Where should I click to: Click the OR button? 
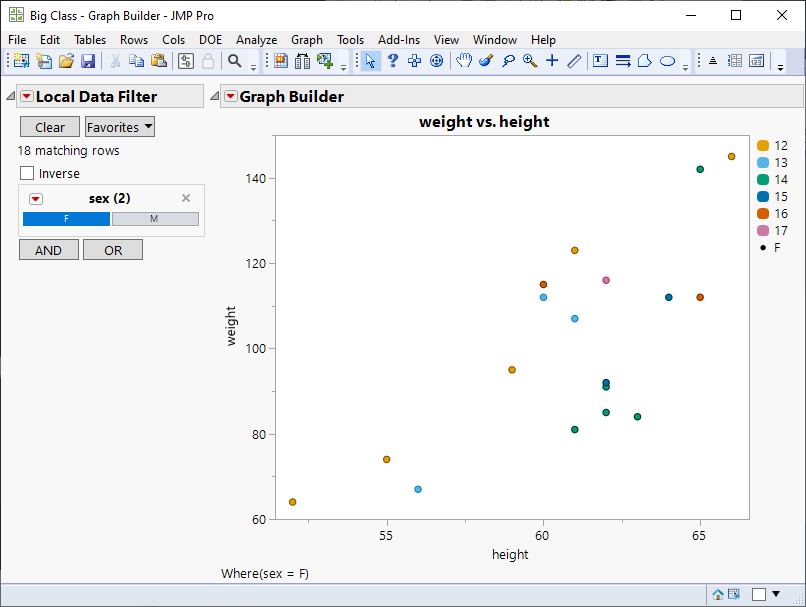click(x=113, y=250)
